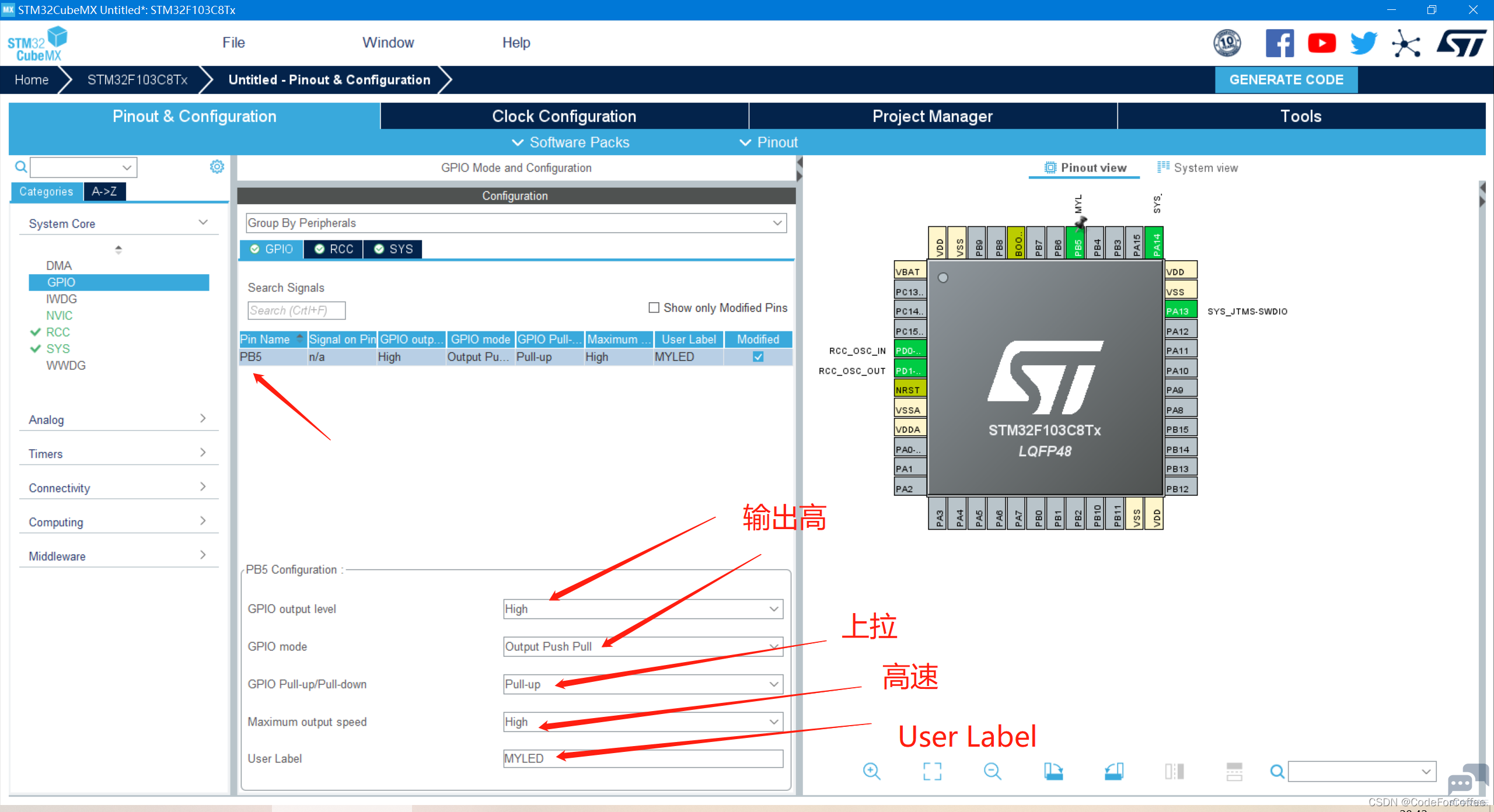Click the pin search magnifier icon

(x=1277, y=771)
